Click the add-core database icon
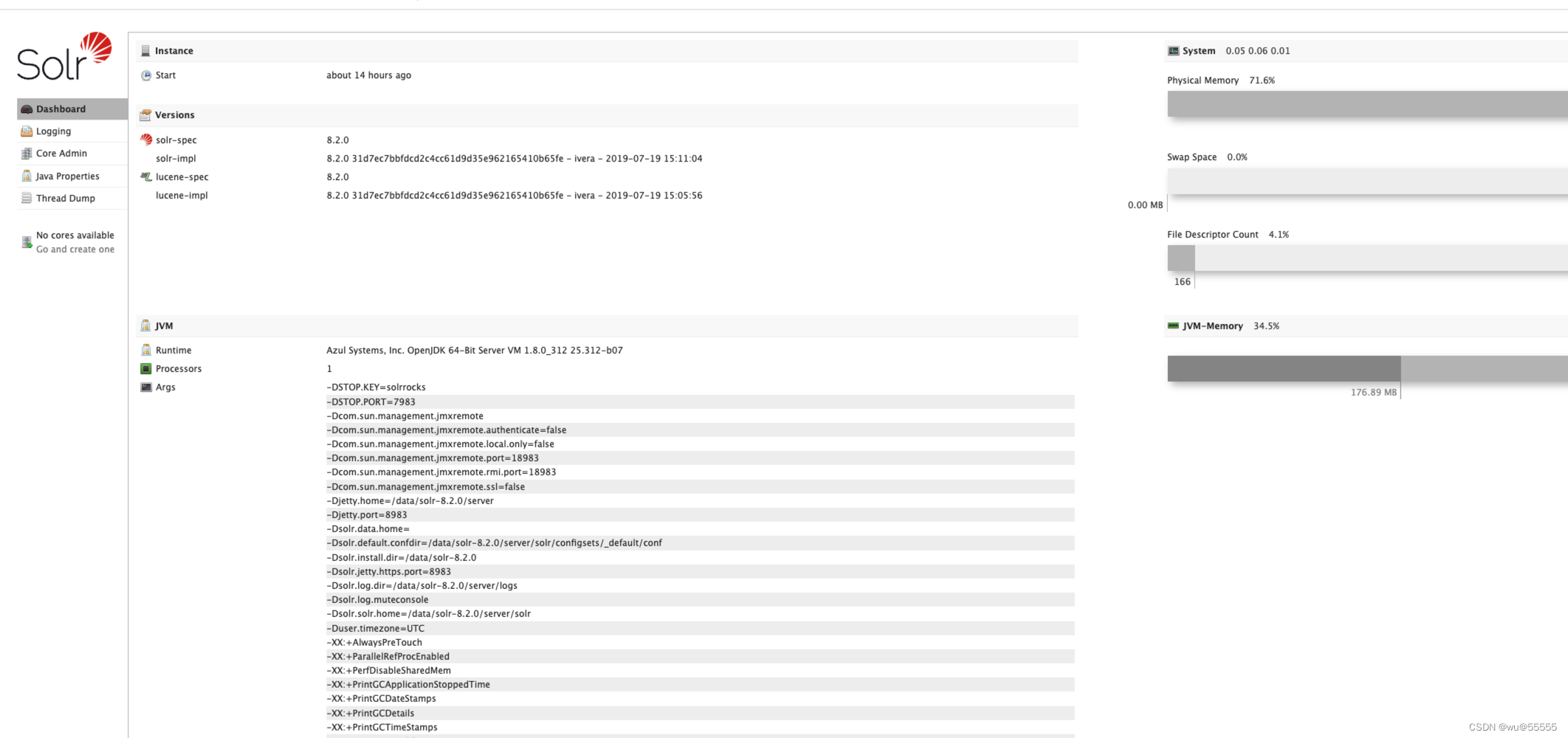Viewport: 1568px width, 738px height. tap(27, 242)
